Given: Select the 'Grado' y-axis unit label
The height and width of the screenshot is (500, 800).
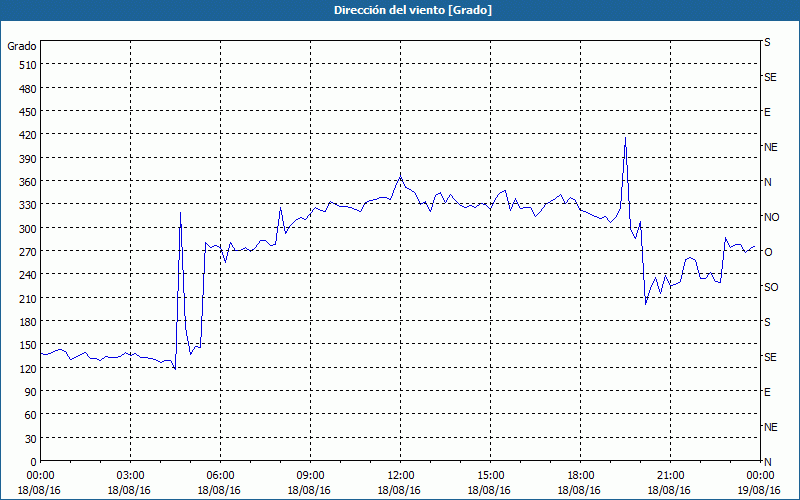Looking at the screenshot, I should click(x=22, y=46).
